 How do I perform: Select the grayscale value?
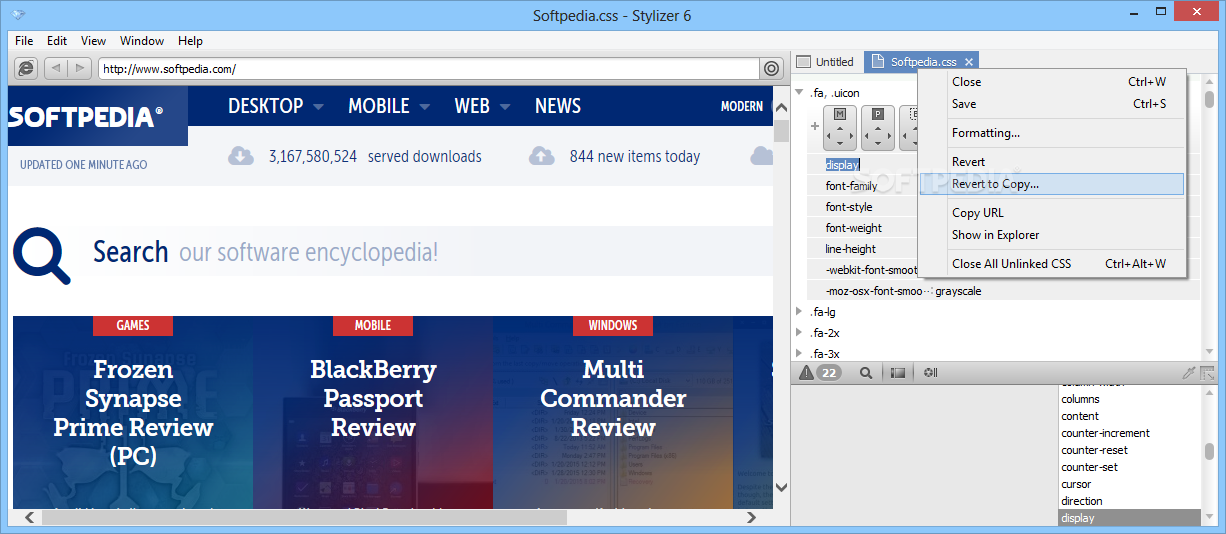[x=958, y=291]
